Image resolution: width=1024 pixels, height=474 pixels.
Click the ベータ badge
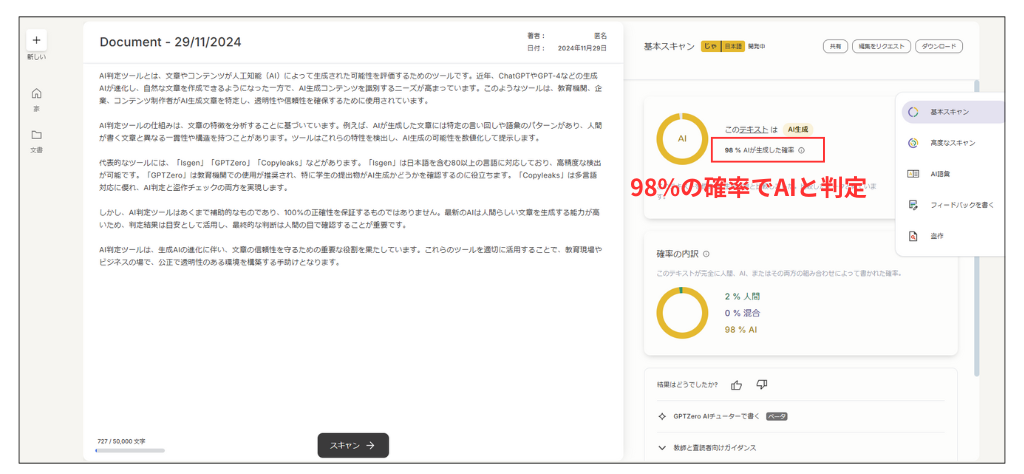(776, 416)
